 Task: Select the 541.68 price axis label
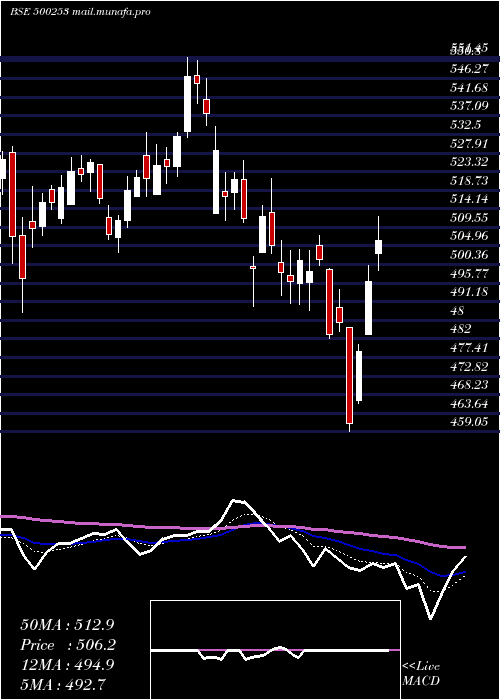pyautogui.click(x=469, y=88)
